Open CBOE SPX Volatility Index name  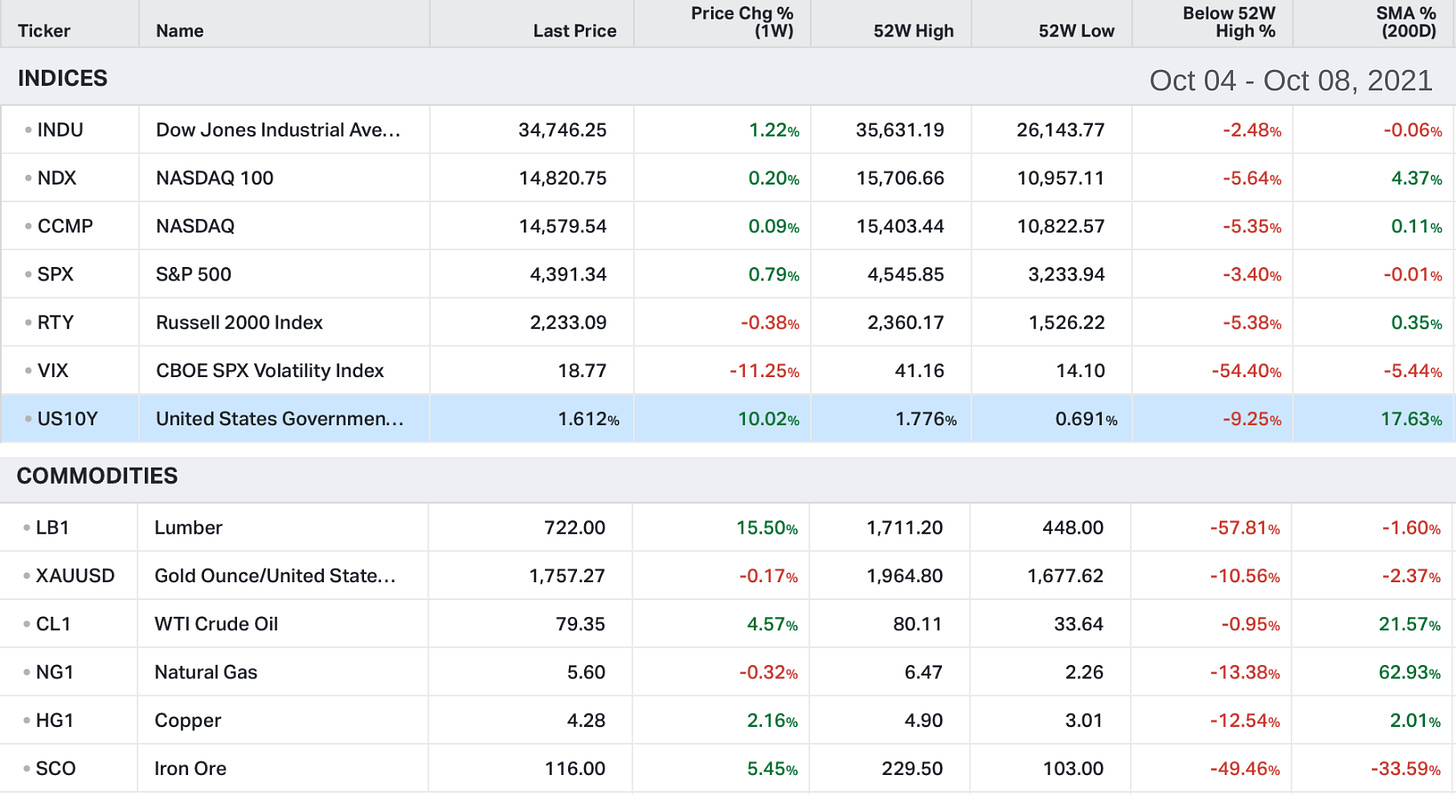[x=270, y=370]
